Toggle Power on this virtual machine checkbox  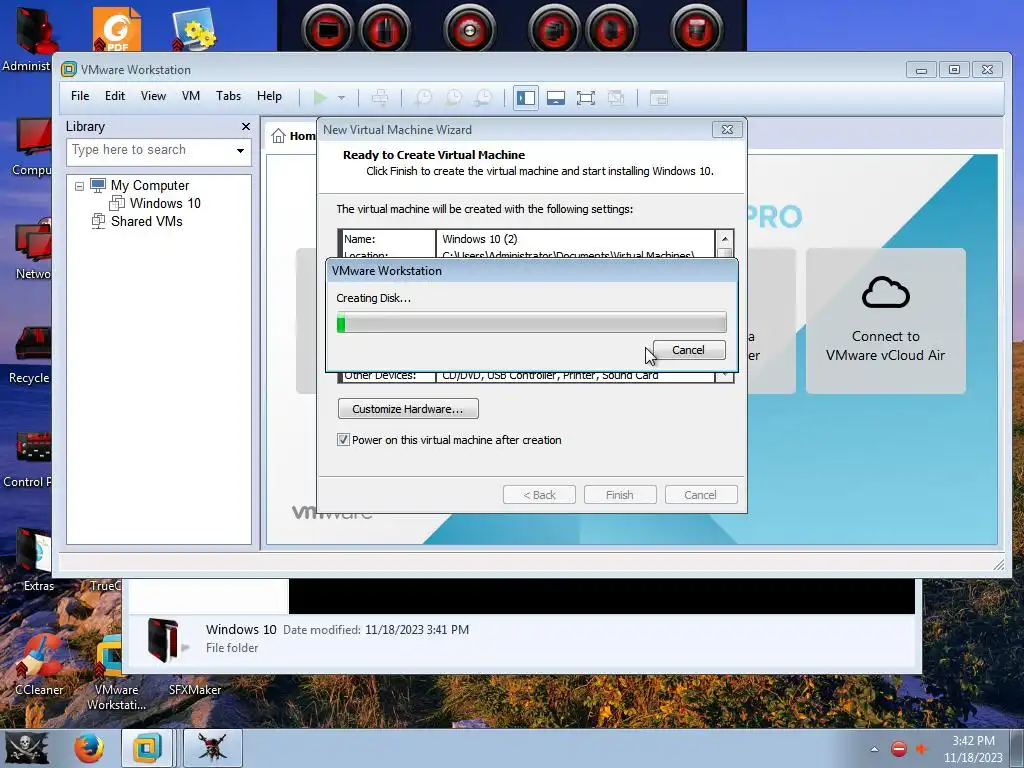(x=343, y=440)
